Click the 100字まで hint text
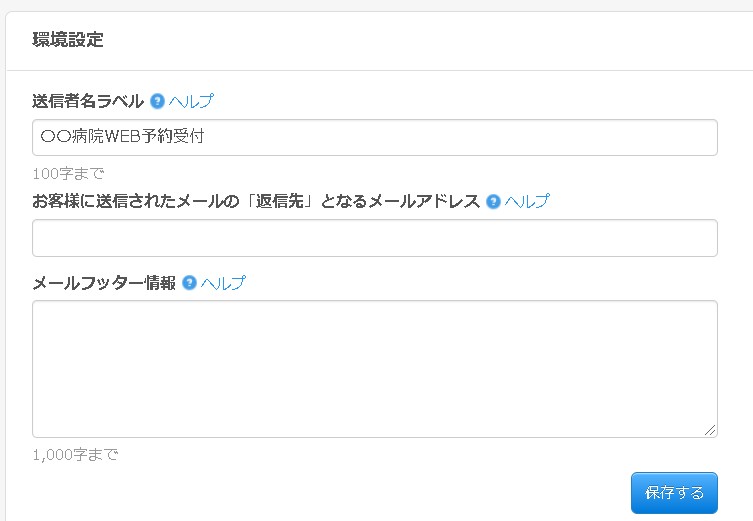753x521 pixels. [x=68, y=173]
